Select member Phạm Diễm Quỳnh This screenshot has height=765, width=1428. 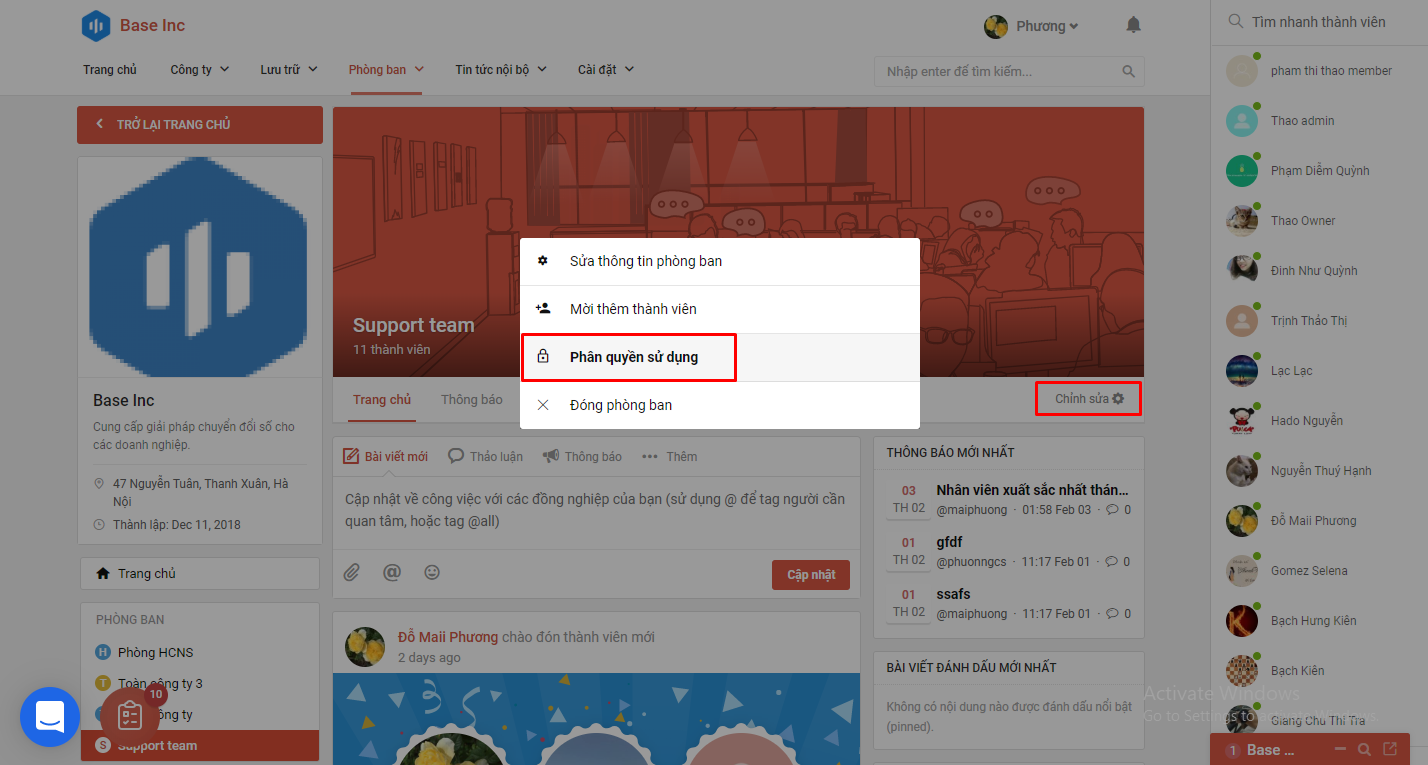coord(1319,171)
